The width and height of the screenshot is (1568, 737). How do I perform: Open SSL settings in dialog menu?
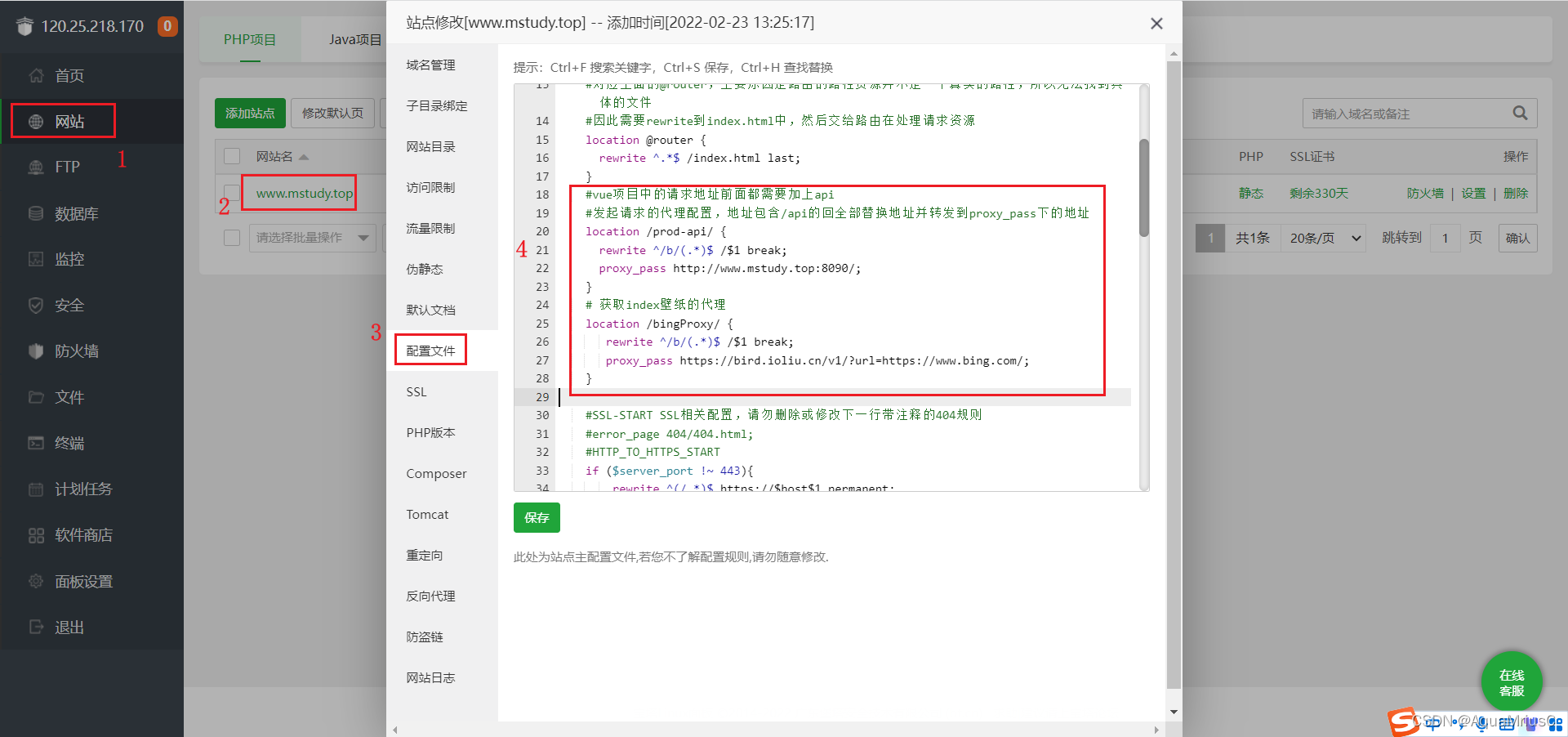tap(443, 391)
